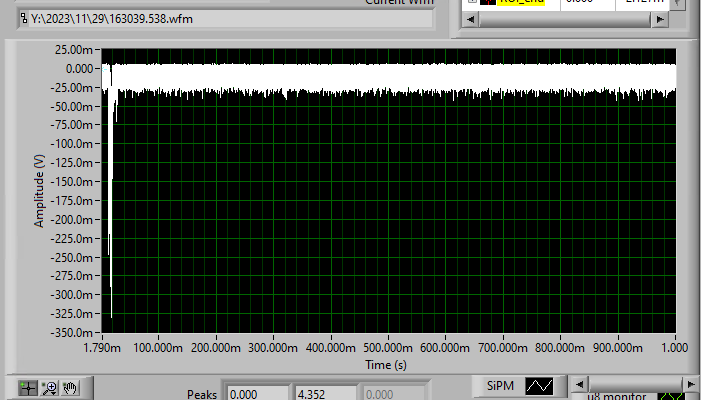Open the graph zoom tool palette
This screenshot has height=400, width=701.
[49, 387]
